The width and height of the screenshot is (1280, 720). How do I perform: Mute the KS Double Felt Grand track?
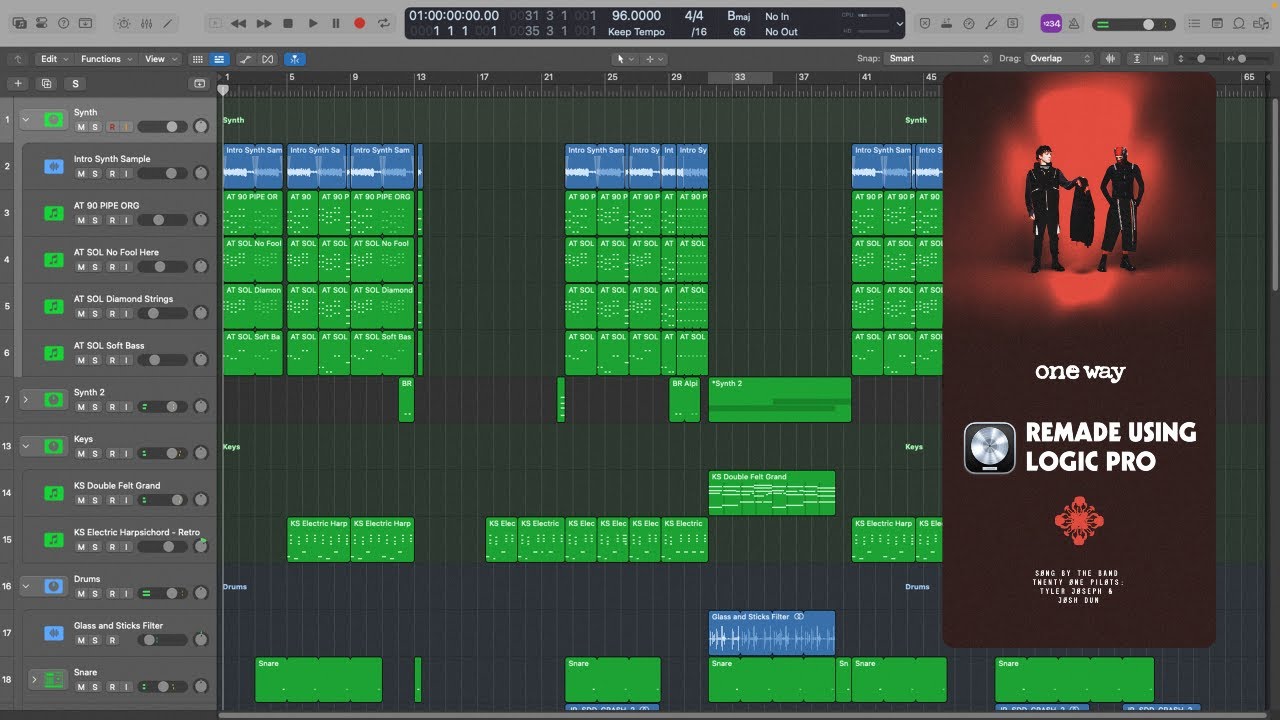81,500
